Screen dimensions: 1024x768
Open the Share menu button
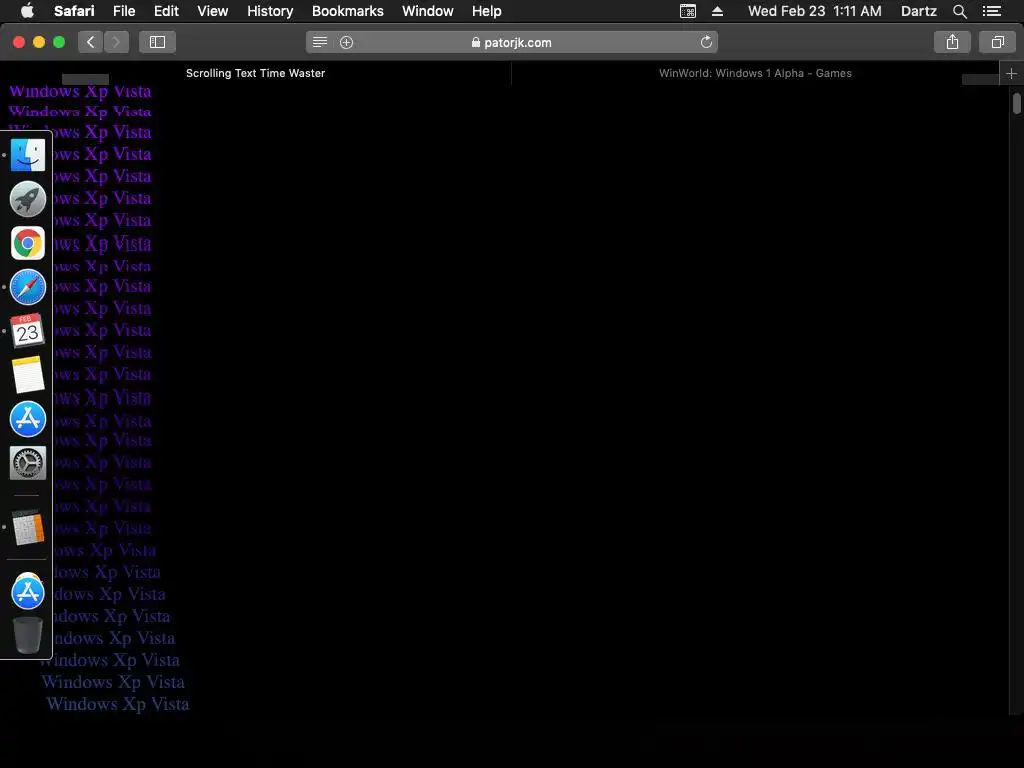tap(952, 42)
